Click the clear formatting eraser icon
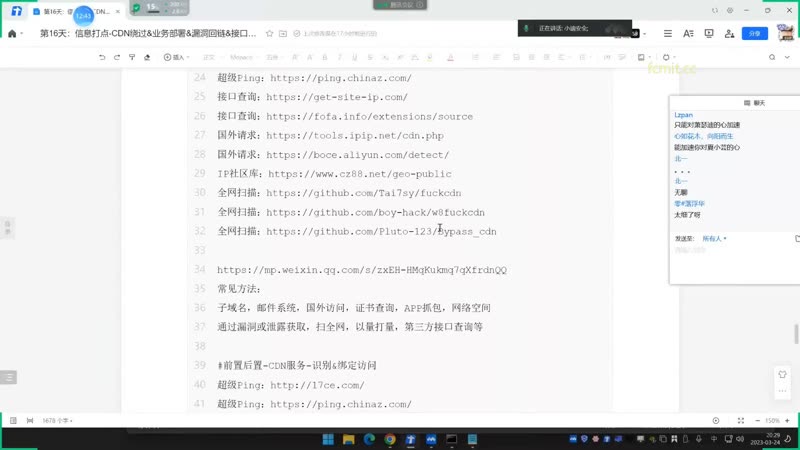Screen dimensions: 800x450 pyautogui.click(x=147, y=57)
